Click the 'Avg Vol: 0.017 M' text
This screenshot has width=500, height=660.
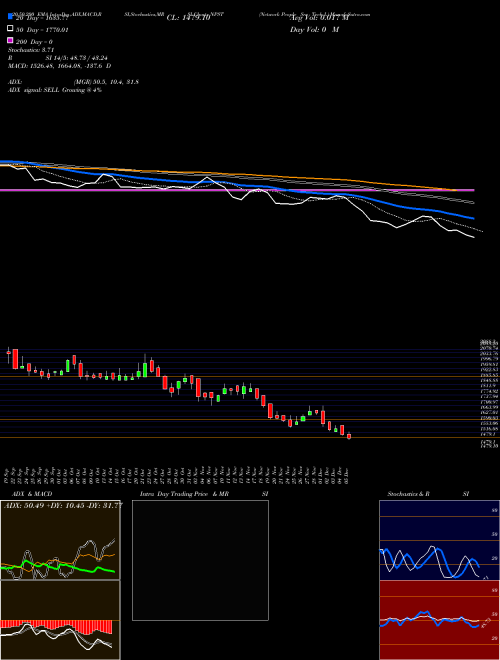click(x=319, y=18)
